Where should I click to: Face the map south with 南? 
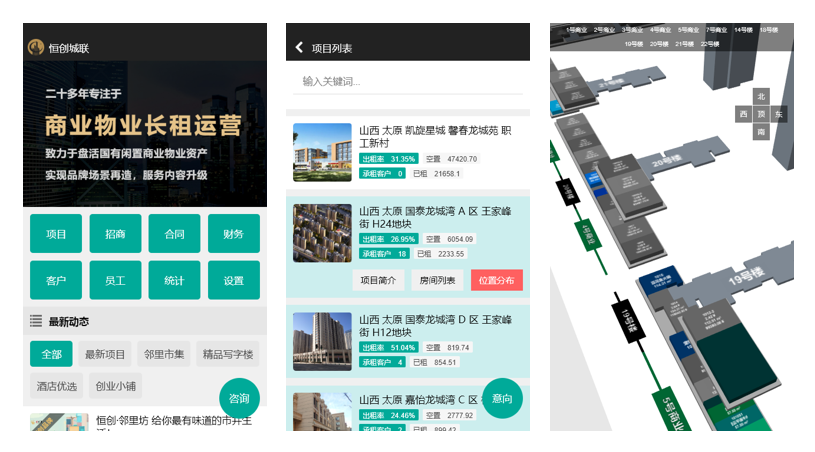[761, 132]
